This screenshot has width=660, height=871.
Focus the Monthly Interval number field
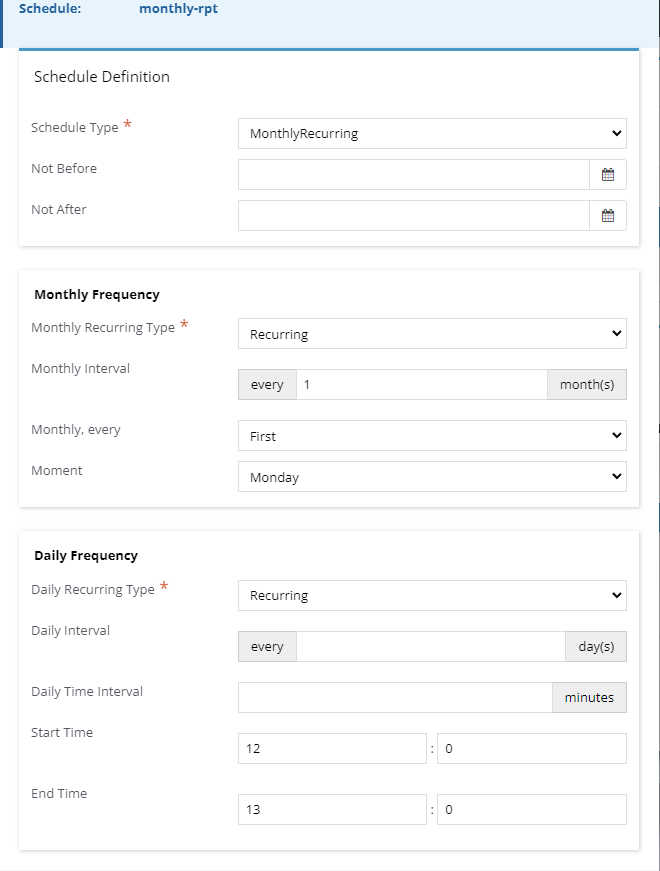coord(422,384)
